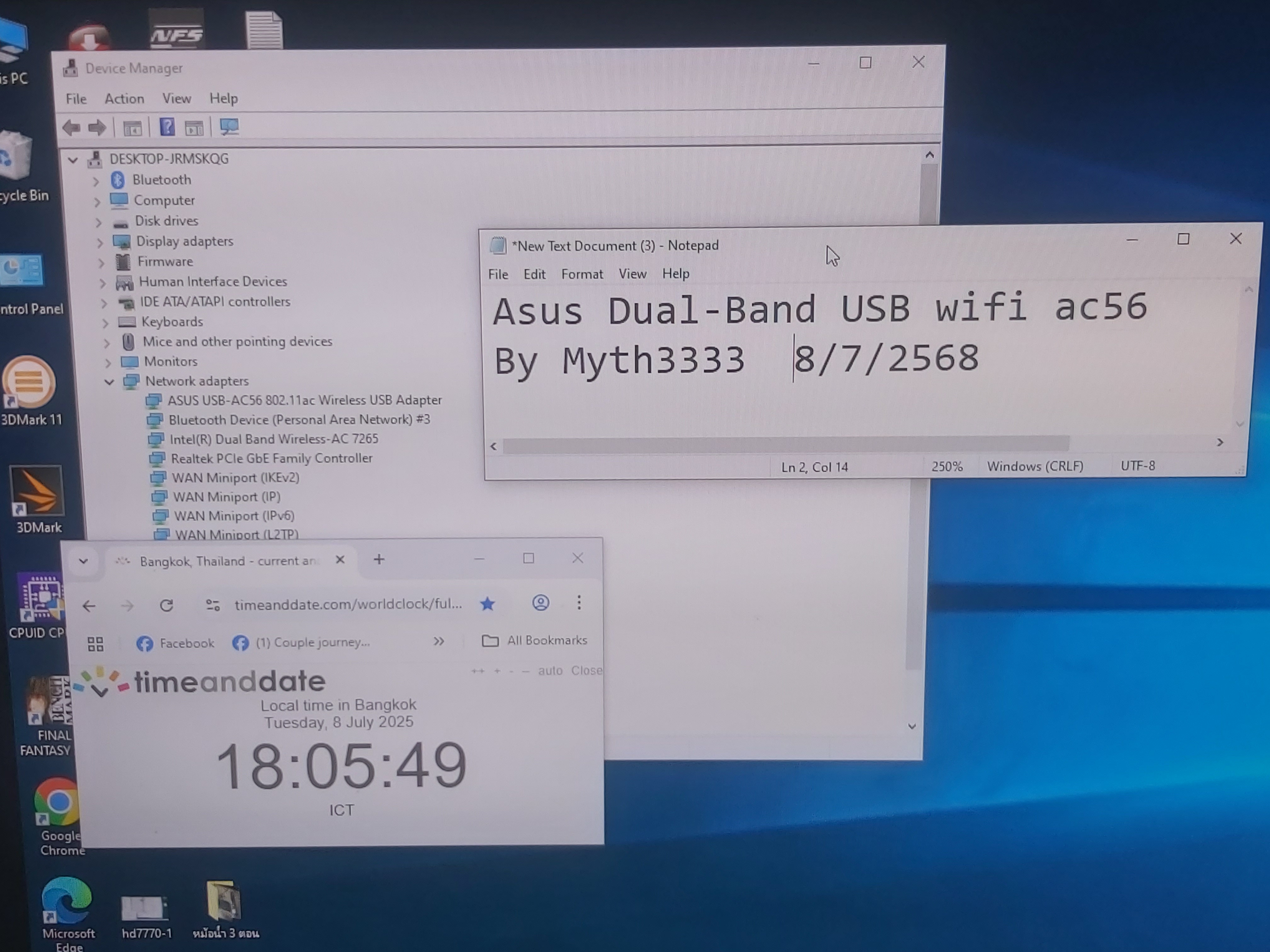Open the Chrome tab search dropdown arrow
The width and height of the screenshot is (1270, 952).
pos(83,561)
